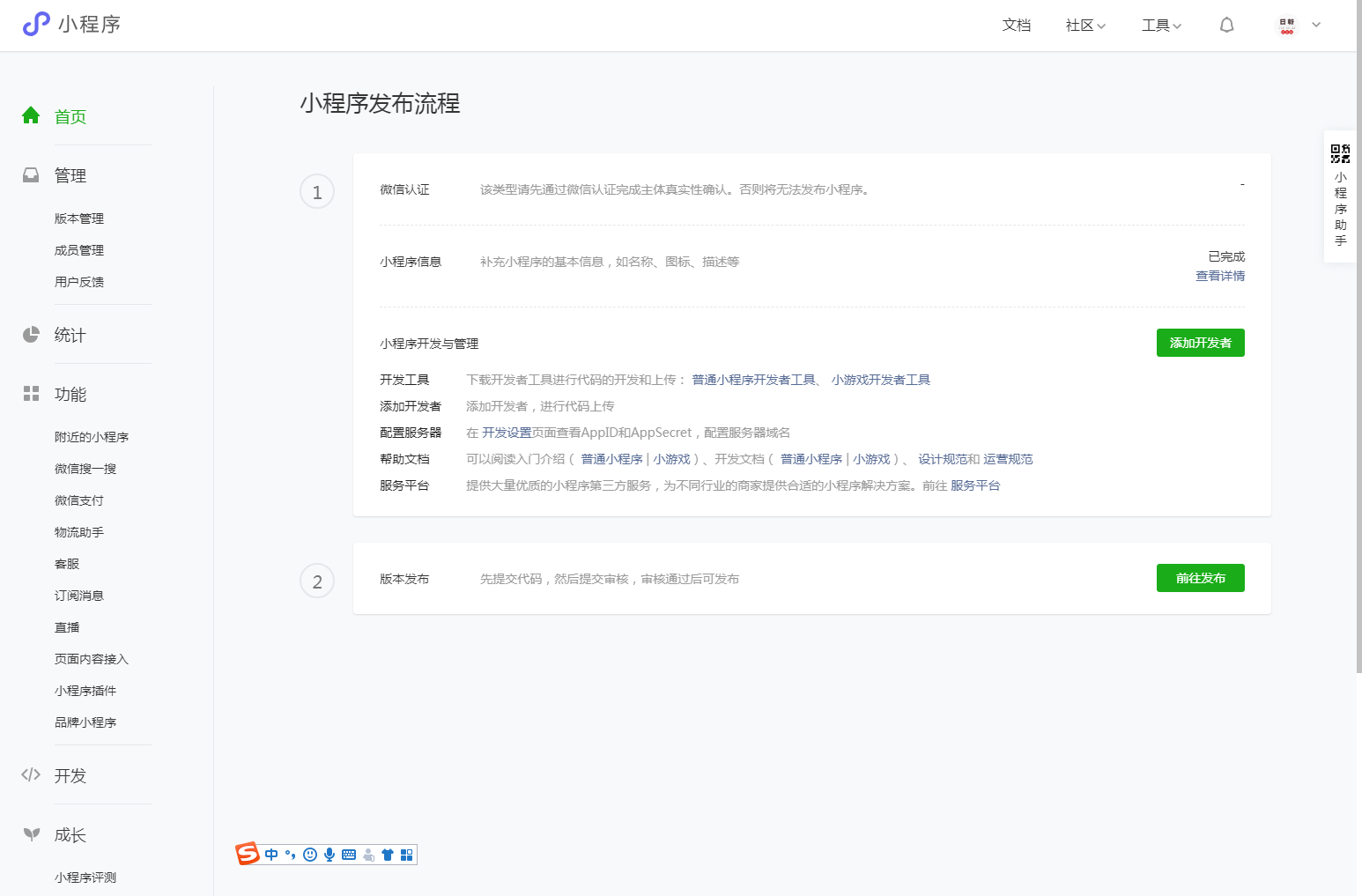Open 用户反馈 in the sidebar
Screen dimensions: 1362x896
(79, 282)
